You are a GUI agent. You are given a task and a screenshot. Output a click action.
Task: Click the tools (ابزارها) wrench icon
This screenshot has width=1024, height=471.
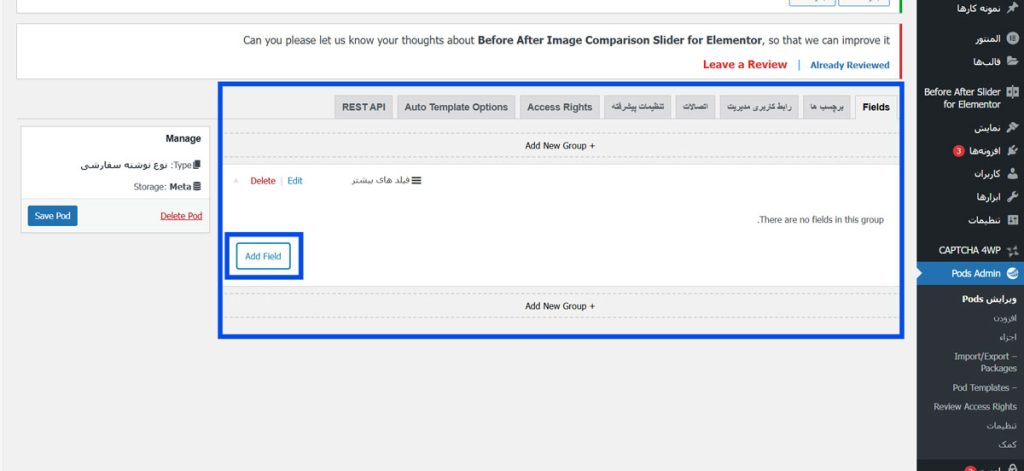coord(1012,197)
